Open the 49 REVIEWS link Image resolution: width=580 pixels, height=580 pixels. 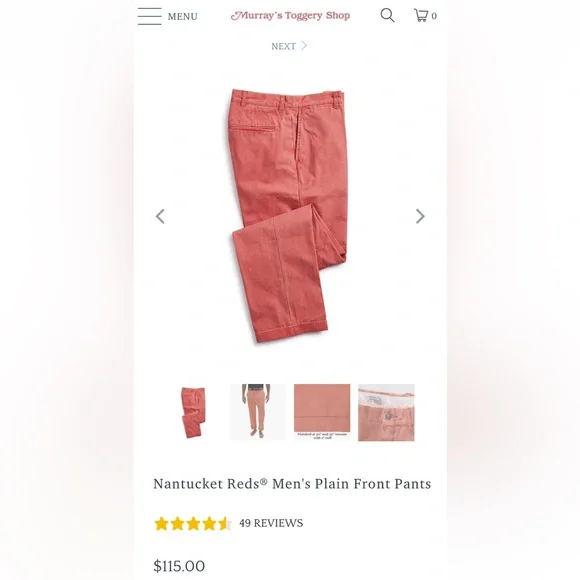click(271, 523)
